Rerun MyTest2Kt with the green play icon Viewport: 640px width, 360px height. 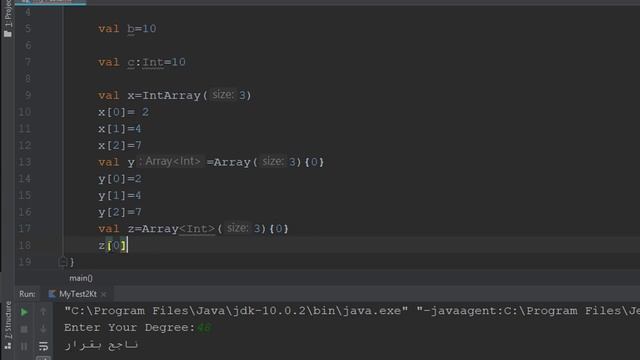[24, 312]
